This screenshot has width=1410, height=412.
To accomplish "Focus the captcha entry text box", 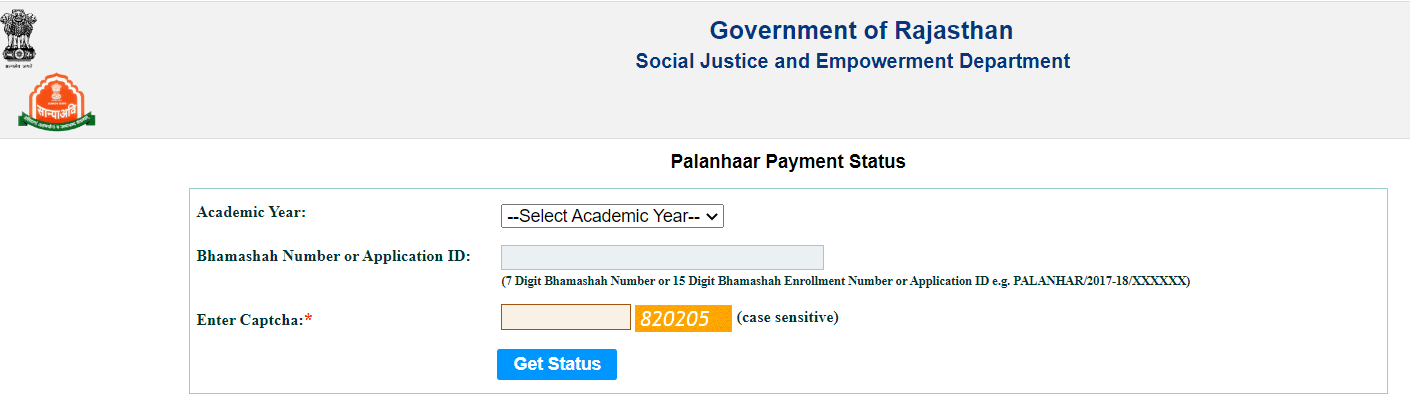I will tap(566, 318).
